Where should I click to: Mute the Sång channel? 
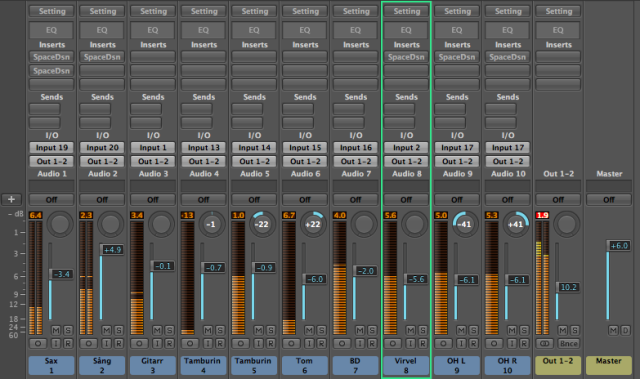click(107, 330)
